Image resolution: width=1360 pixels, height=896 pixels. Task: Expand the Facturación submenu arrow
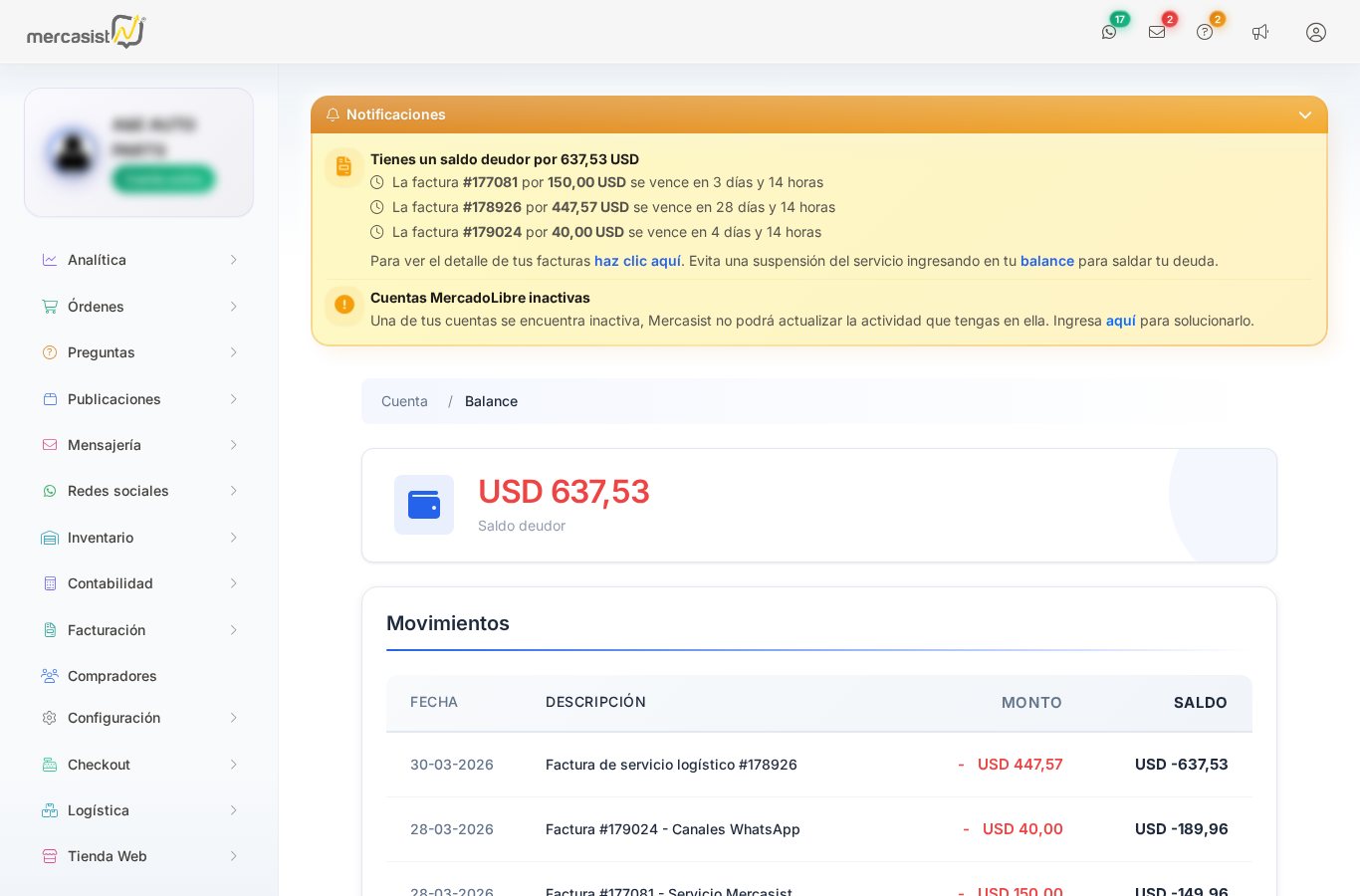(x=234, y=630)
